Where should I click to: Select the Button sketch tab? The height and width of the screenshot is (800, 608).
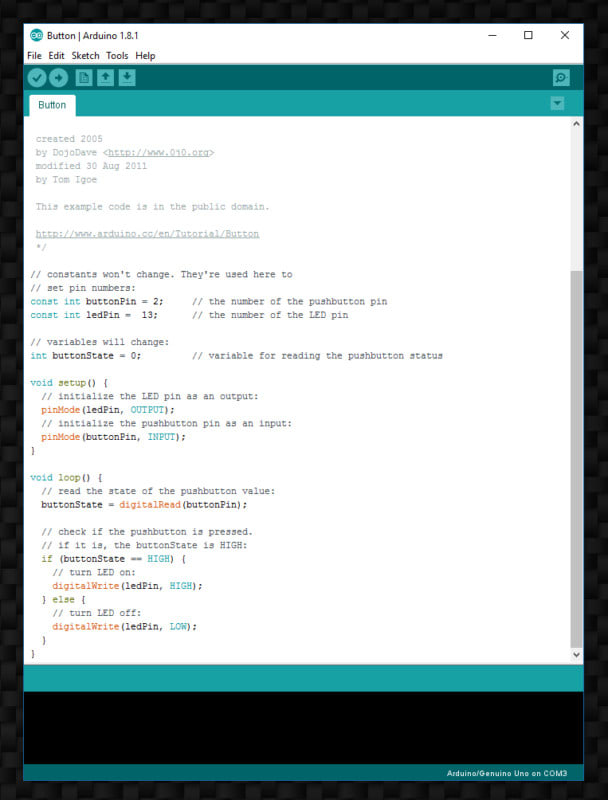pos(52,105)
